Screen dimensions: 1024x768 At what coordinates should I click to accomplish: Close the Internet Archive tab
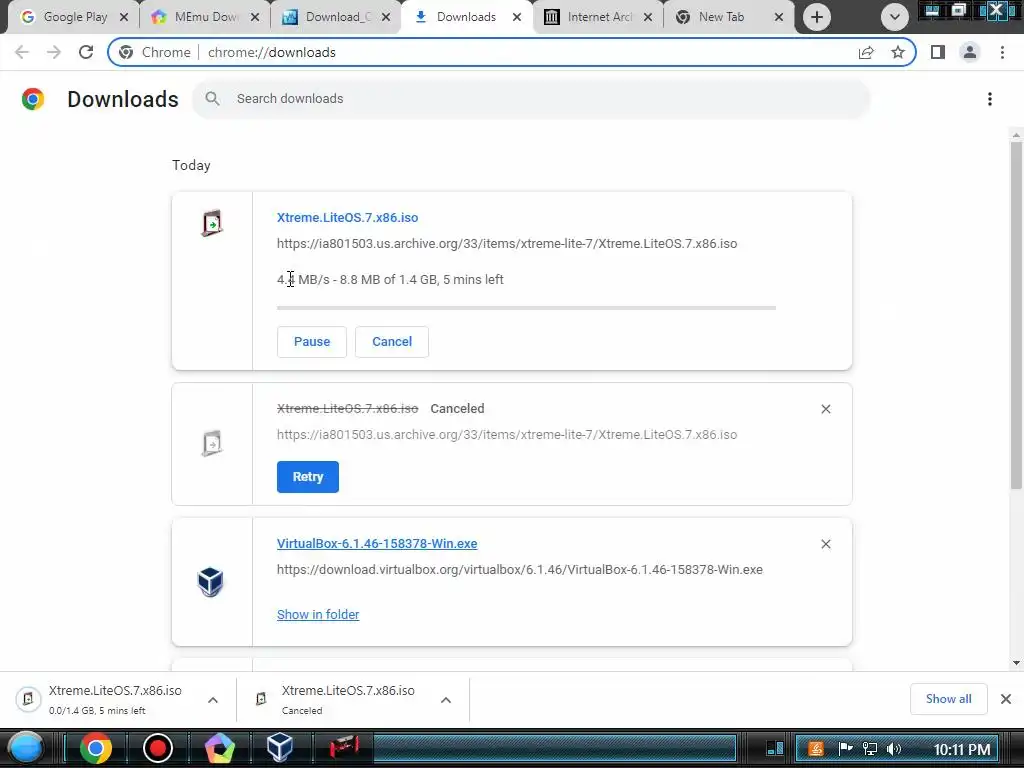point(648,17)
